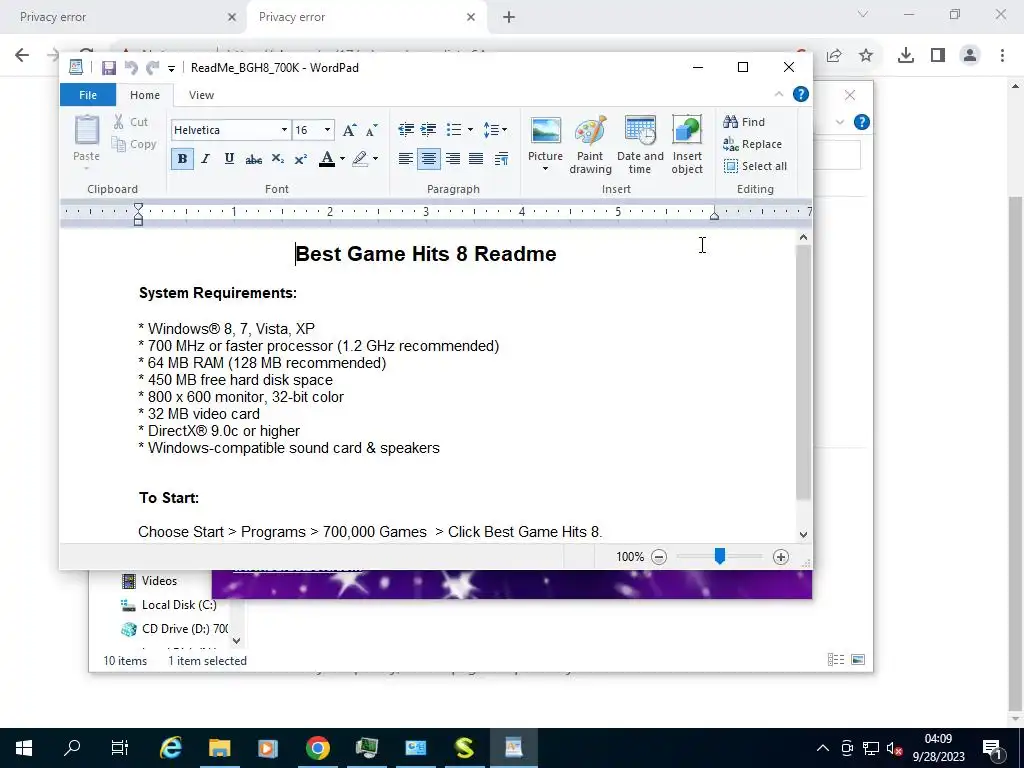Screen dimensions: 1024x768
Task: Click Insert object
Action: [x=687, y=145]
